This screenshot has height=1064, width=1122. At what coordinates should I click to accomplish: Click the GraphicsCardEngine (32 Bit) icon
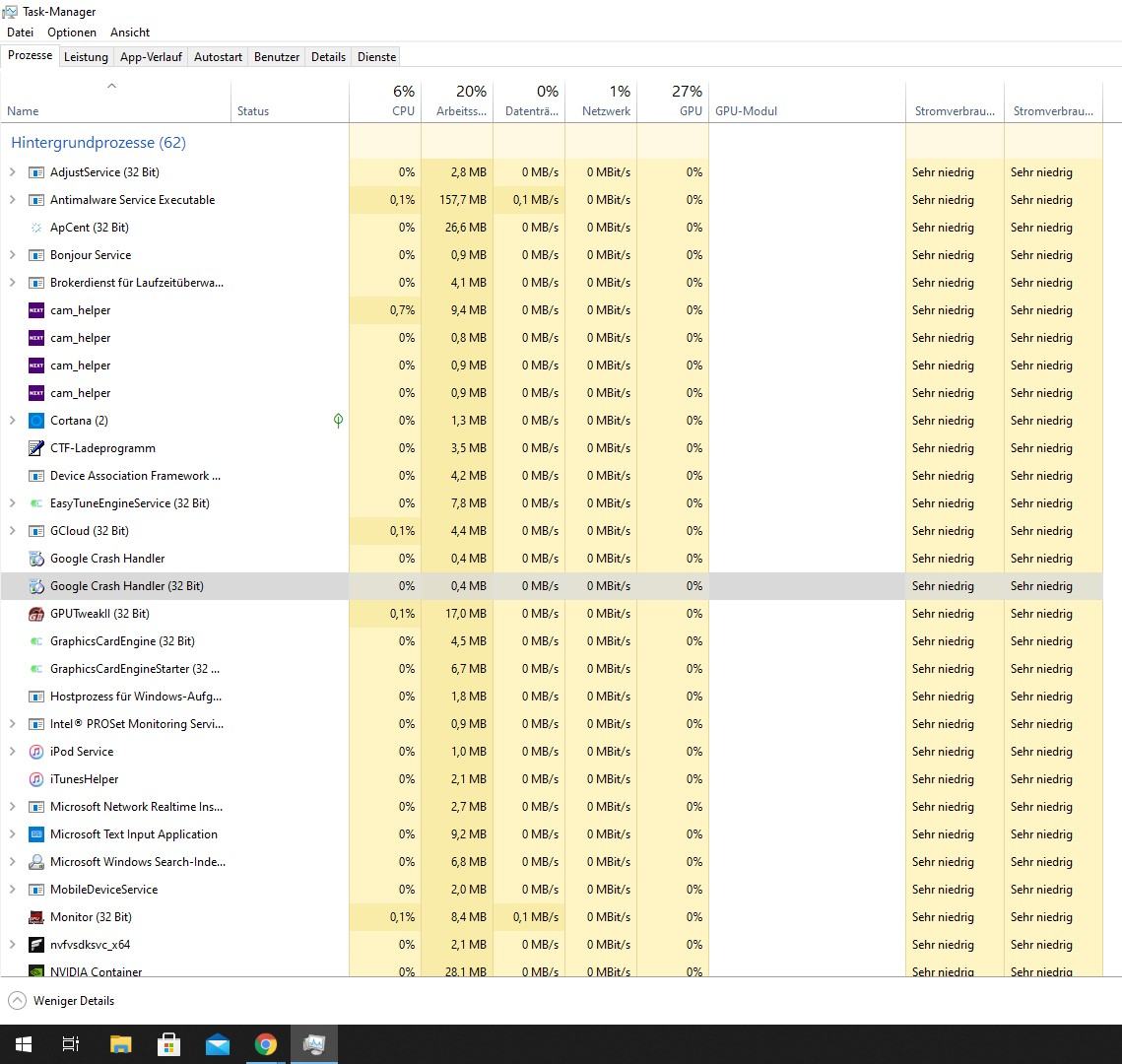pos(35,641)
